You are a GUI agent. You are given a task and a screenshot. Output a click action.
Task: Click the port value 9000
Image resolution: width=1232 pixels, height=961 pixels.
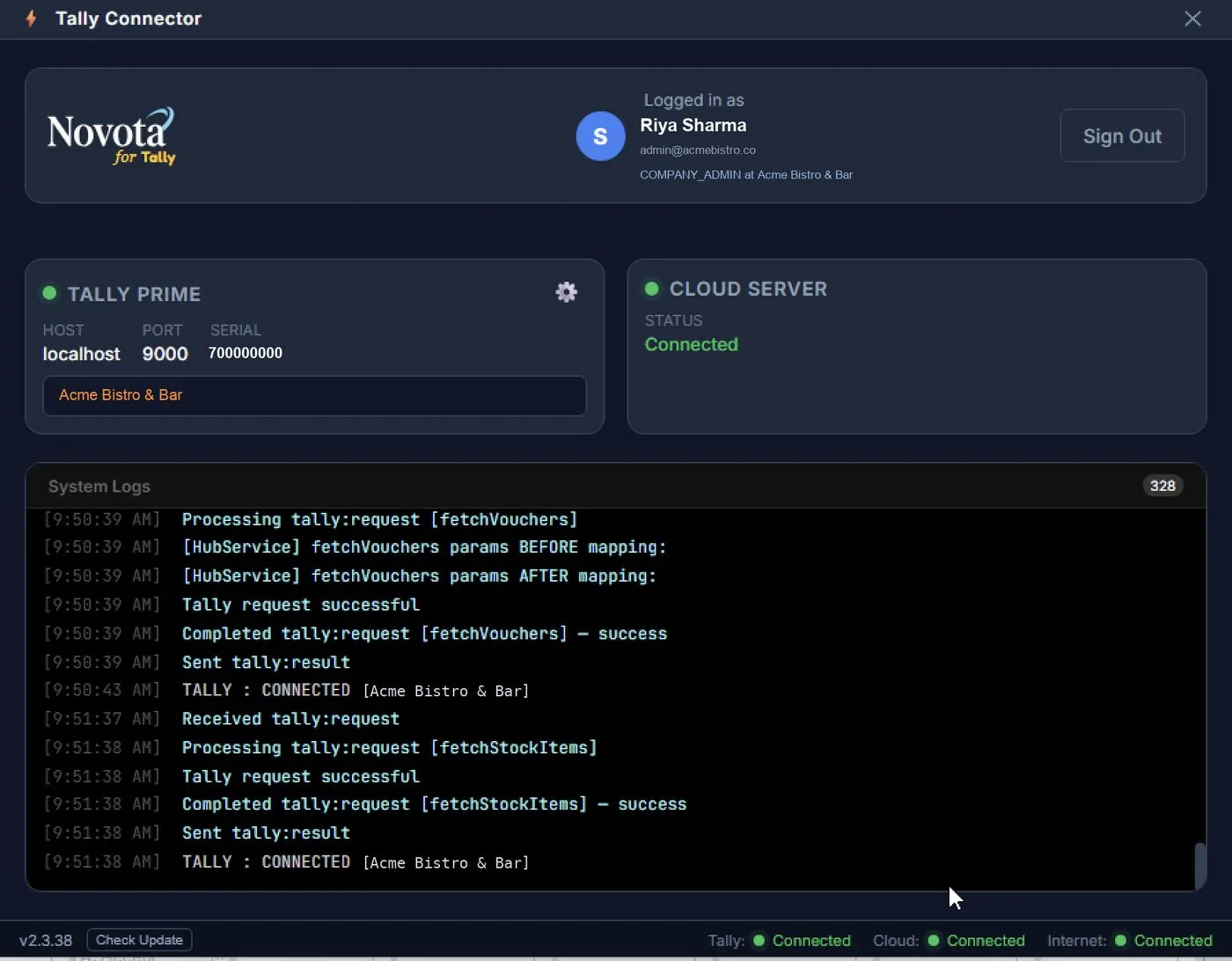point(165,354)
